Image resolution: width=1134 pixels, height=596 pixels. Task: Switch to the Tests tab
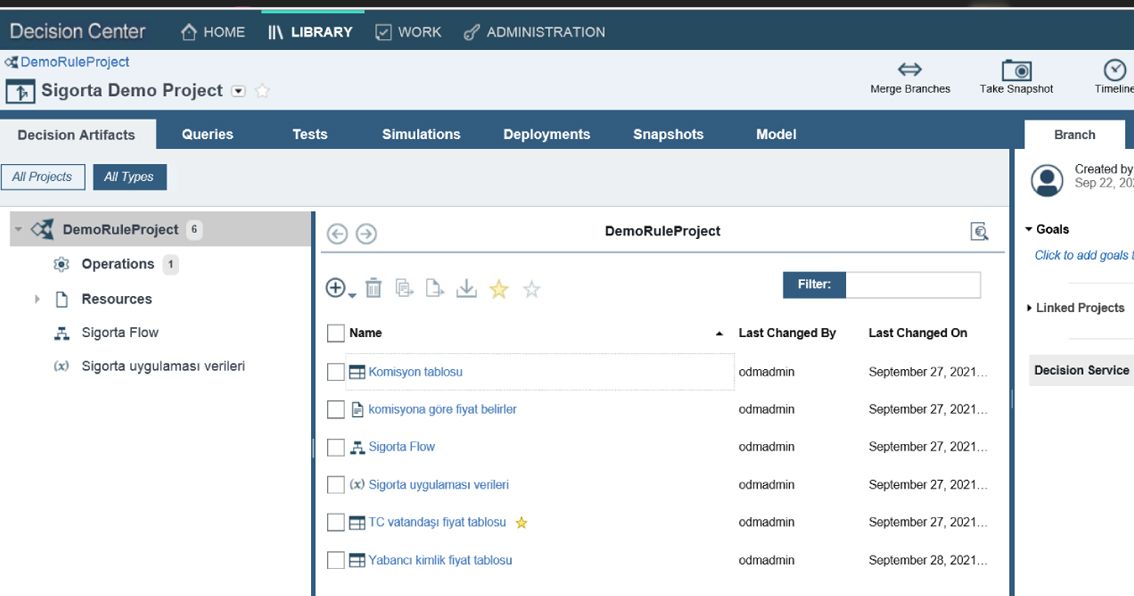click(310, 135)
